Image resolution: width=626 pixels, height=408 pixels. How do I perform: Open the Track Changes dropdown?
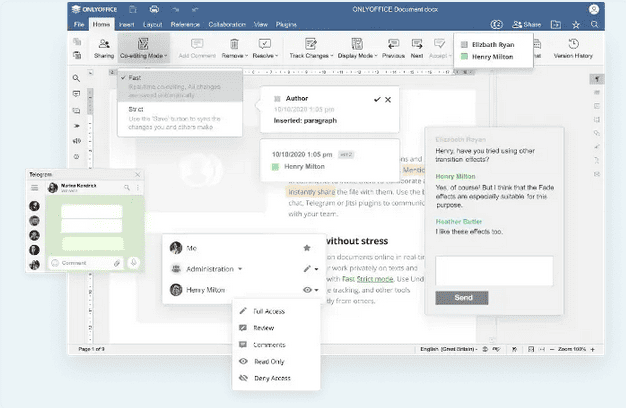pos(311,48)
